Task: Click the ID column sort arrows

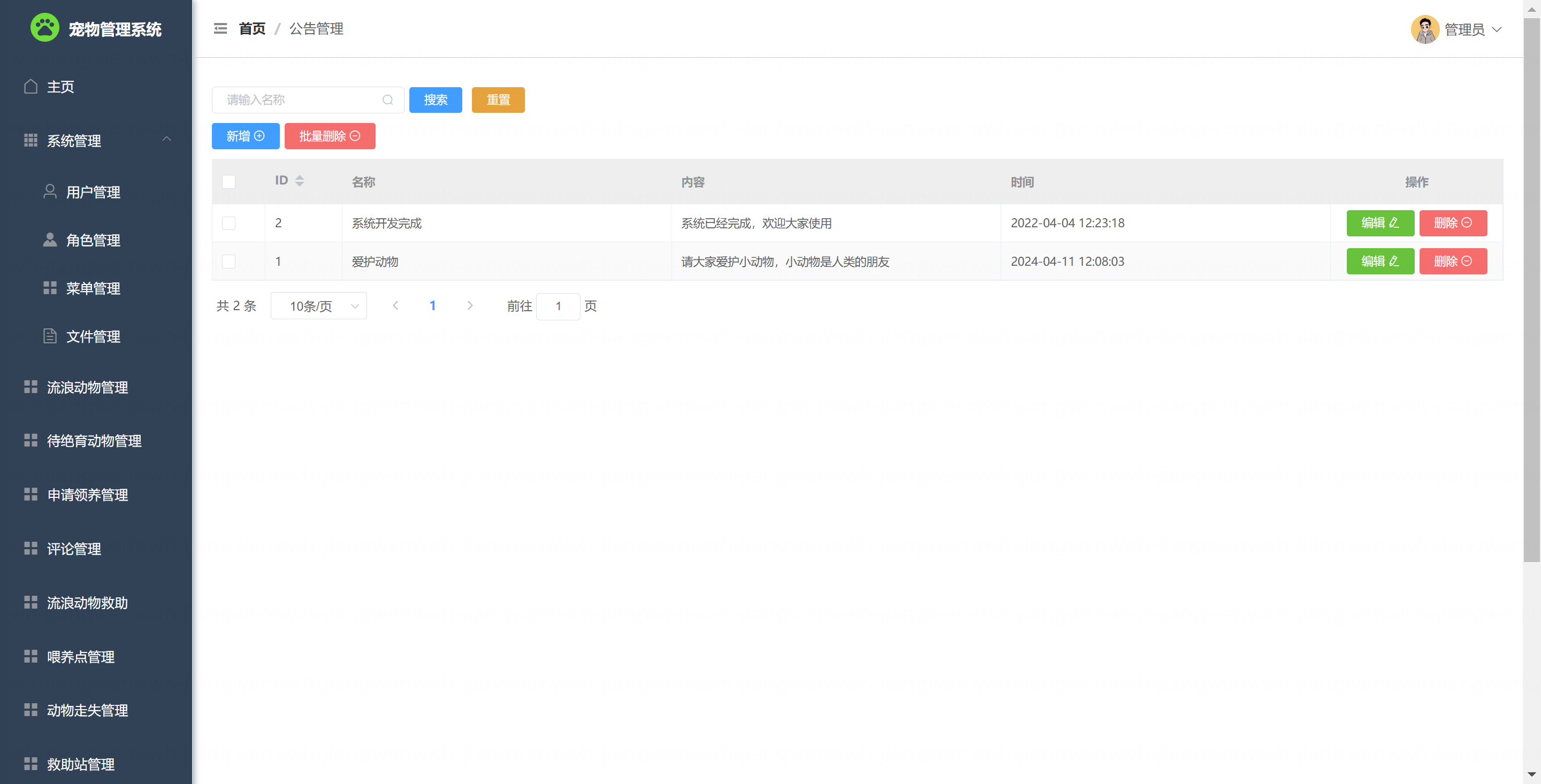Action: click(300, 181)
